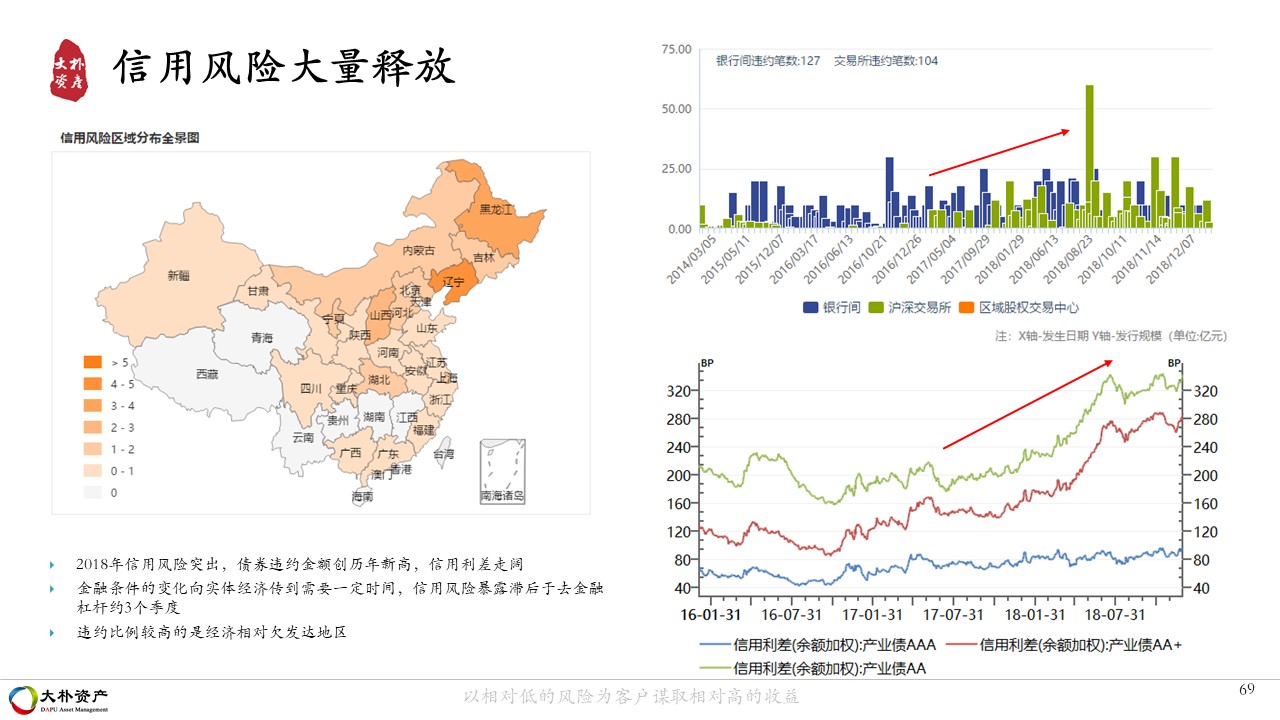Click the '> 5' legend color swatch

pos(93,362)
